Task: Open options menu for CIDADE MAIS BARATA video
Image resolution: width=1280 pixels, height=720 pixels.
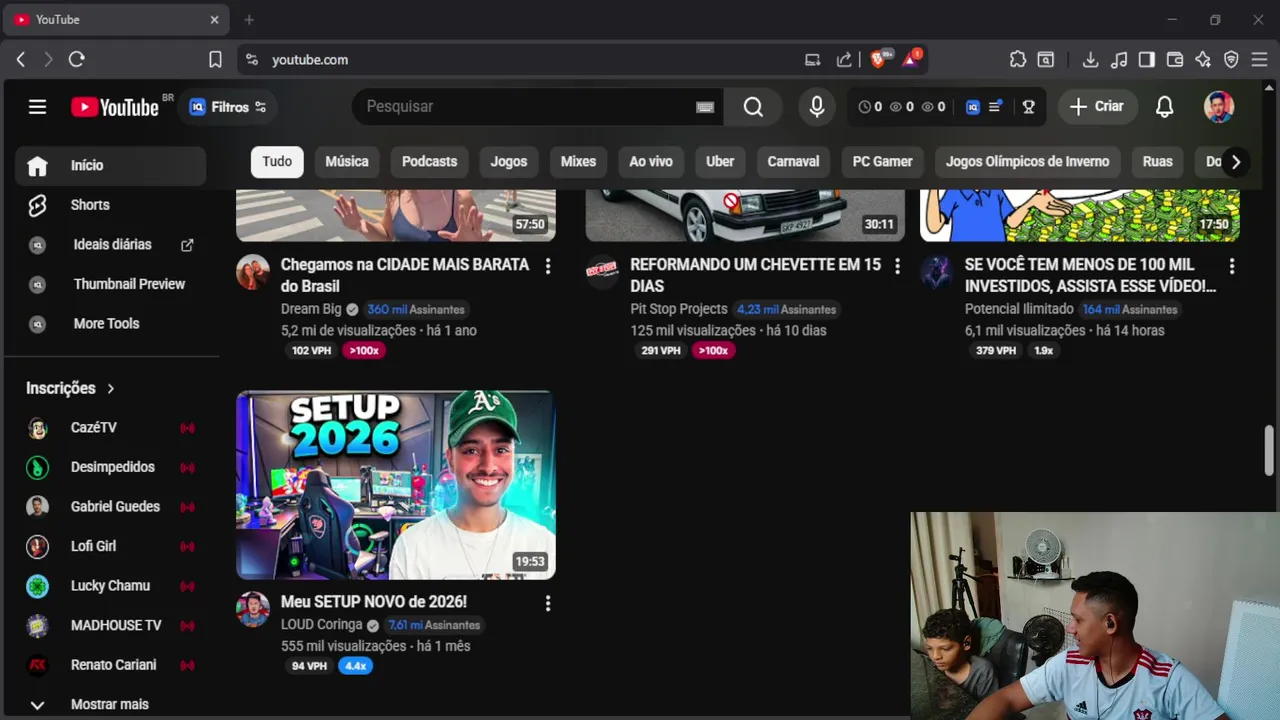Action: pyautogui.click(x=547, y=266)
